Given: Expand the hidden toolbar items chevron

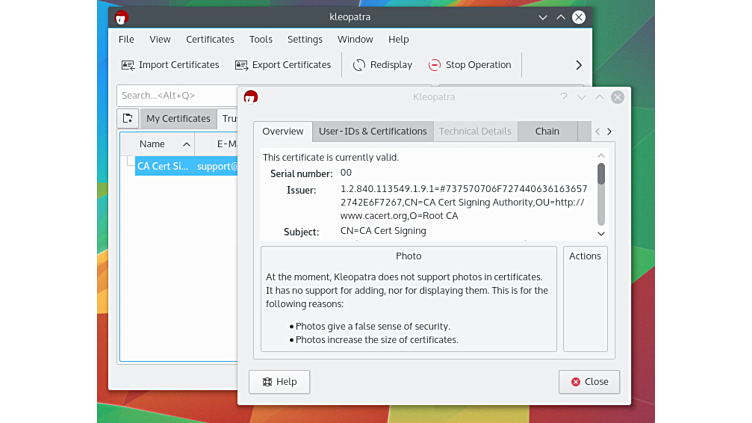Looking at the screenshot, I should [x=578, y=65].
